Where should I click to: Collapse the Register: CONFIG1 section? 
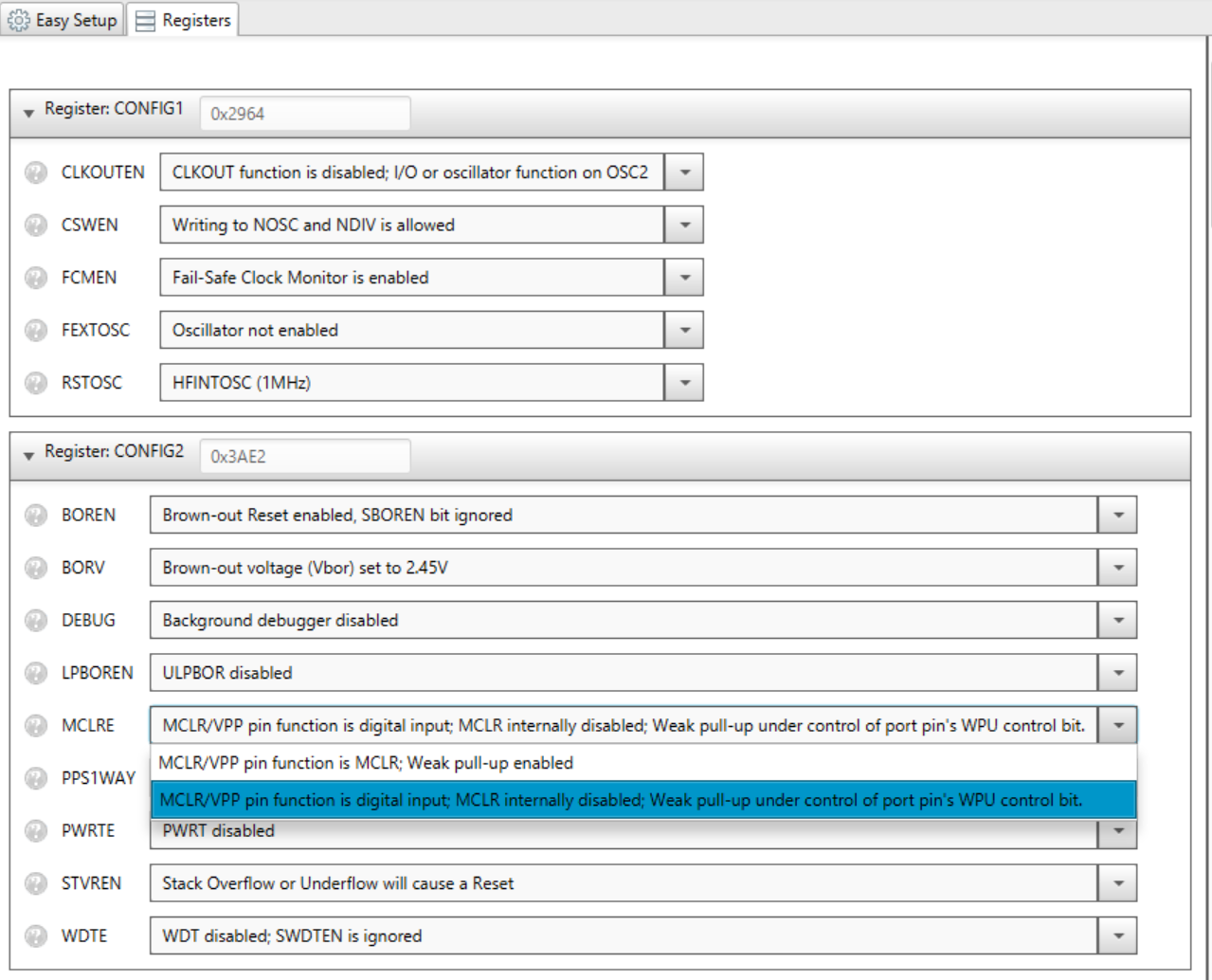[x=28, y=113]
